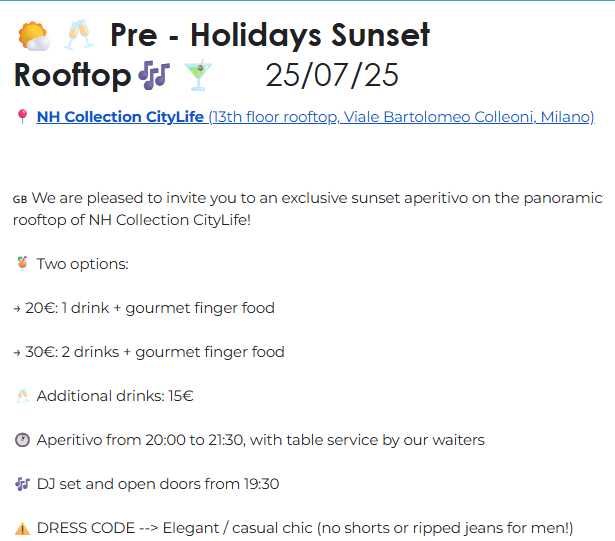Click the red location pin icon
The height and width of the screenshot is (541, 615).
tap(22, 117)
